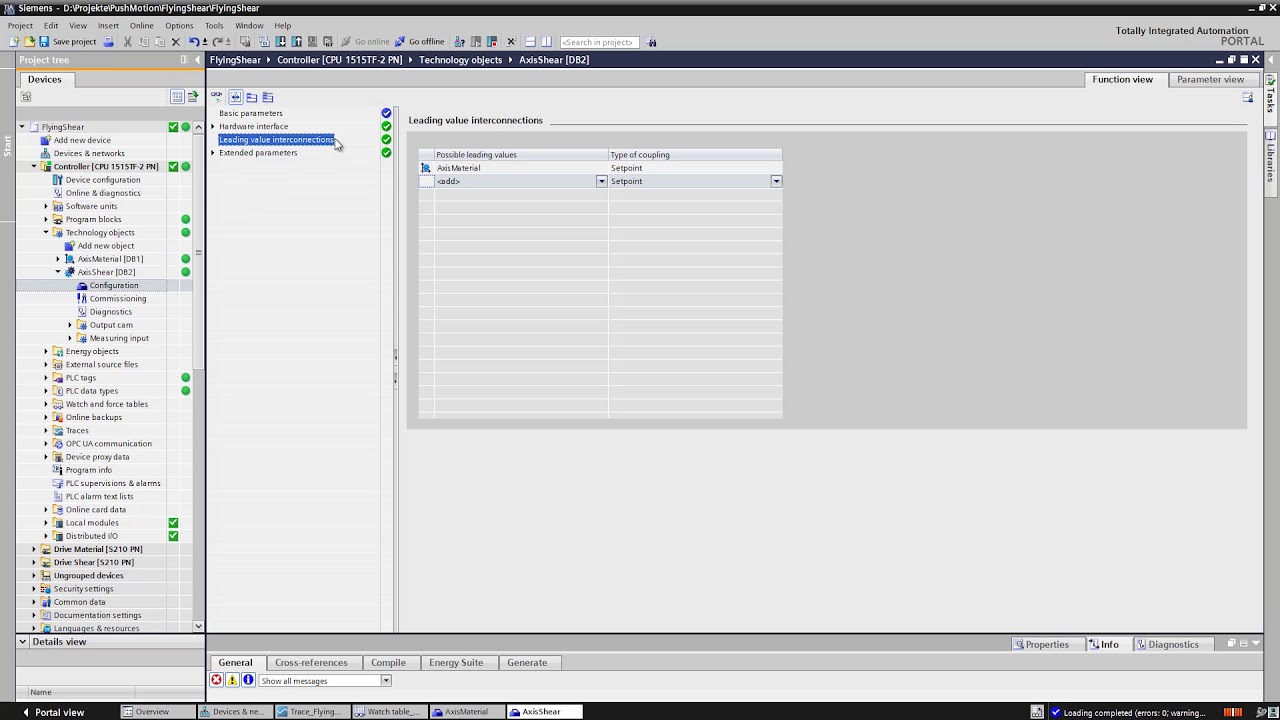The width and height of the screenshot is (1280, 720).
Task: Click Go online in the toolbar
Action: tap(365, 42)
